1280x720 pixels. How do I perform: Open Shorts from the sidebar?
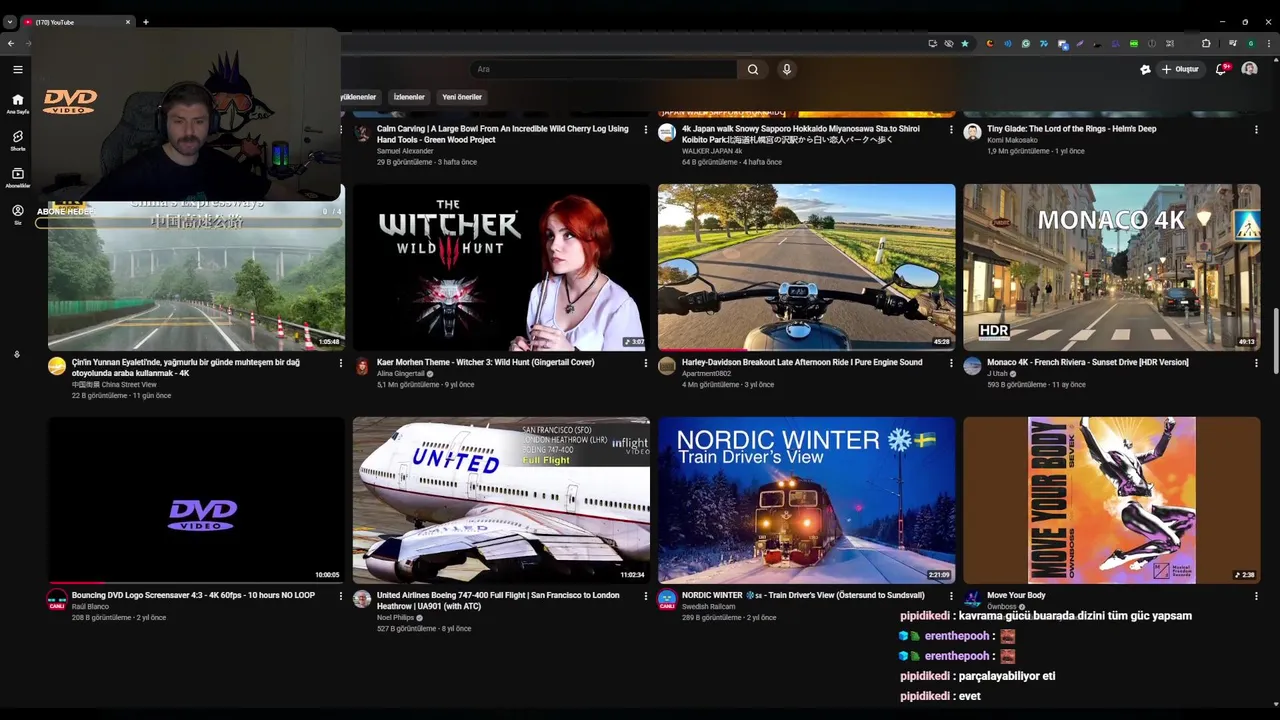[x=17, y=140]
